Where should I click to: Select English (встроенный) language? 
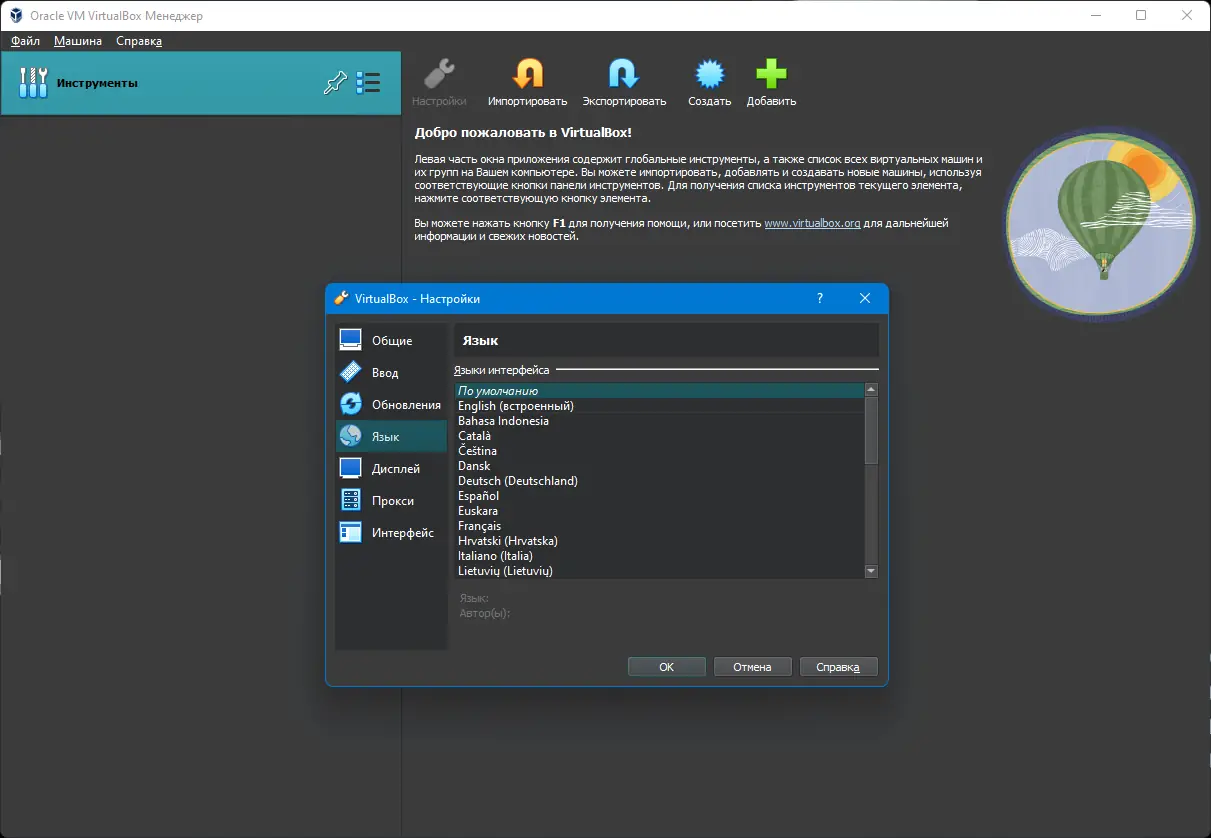(x=659, y=406)
